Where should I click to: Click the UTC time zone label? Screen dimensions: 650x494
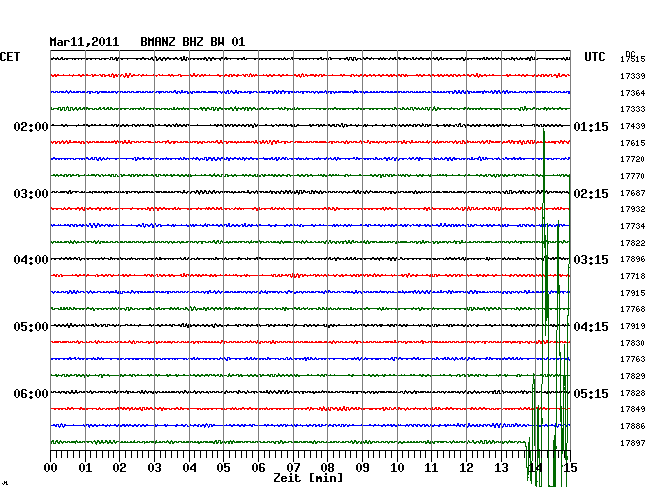point(594,57)
